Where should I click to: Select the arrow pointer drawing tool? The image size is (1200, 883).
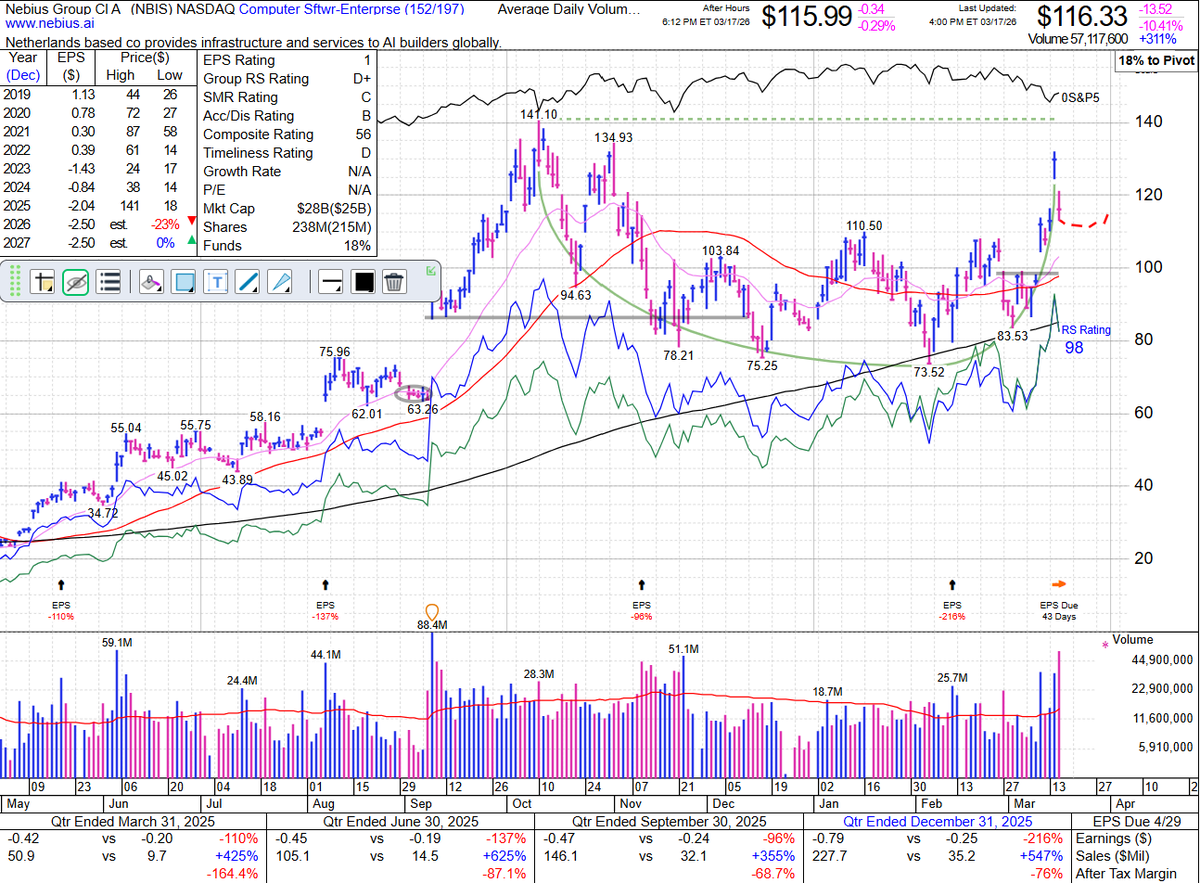(x=282, y=282)
